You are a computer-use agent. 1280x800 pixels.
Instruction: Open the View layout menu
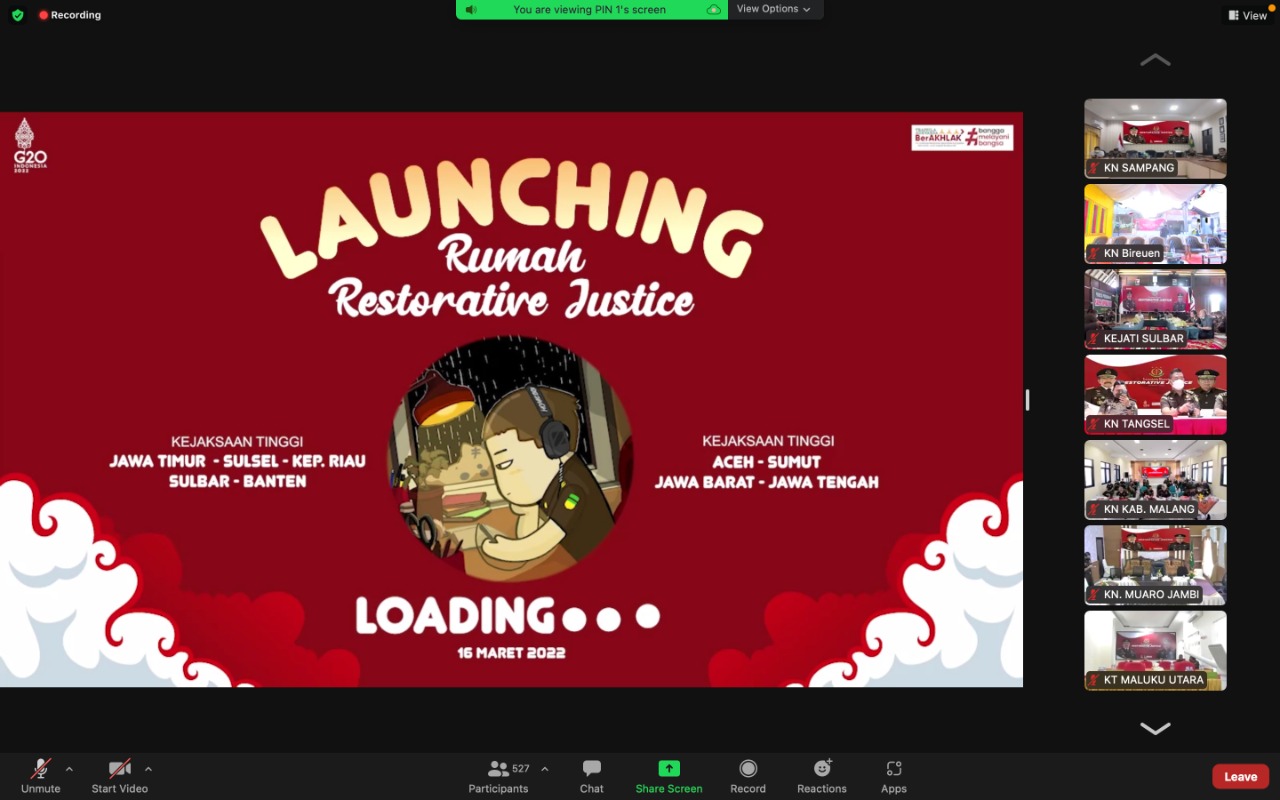[1247, 15]
